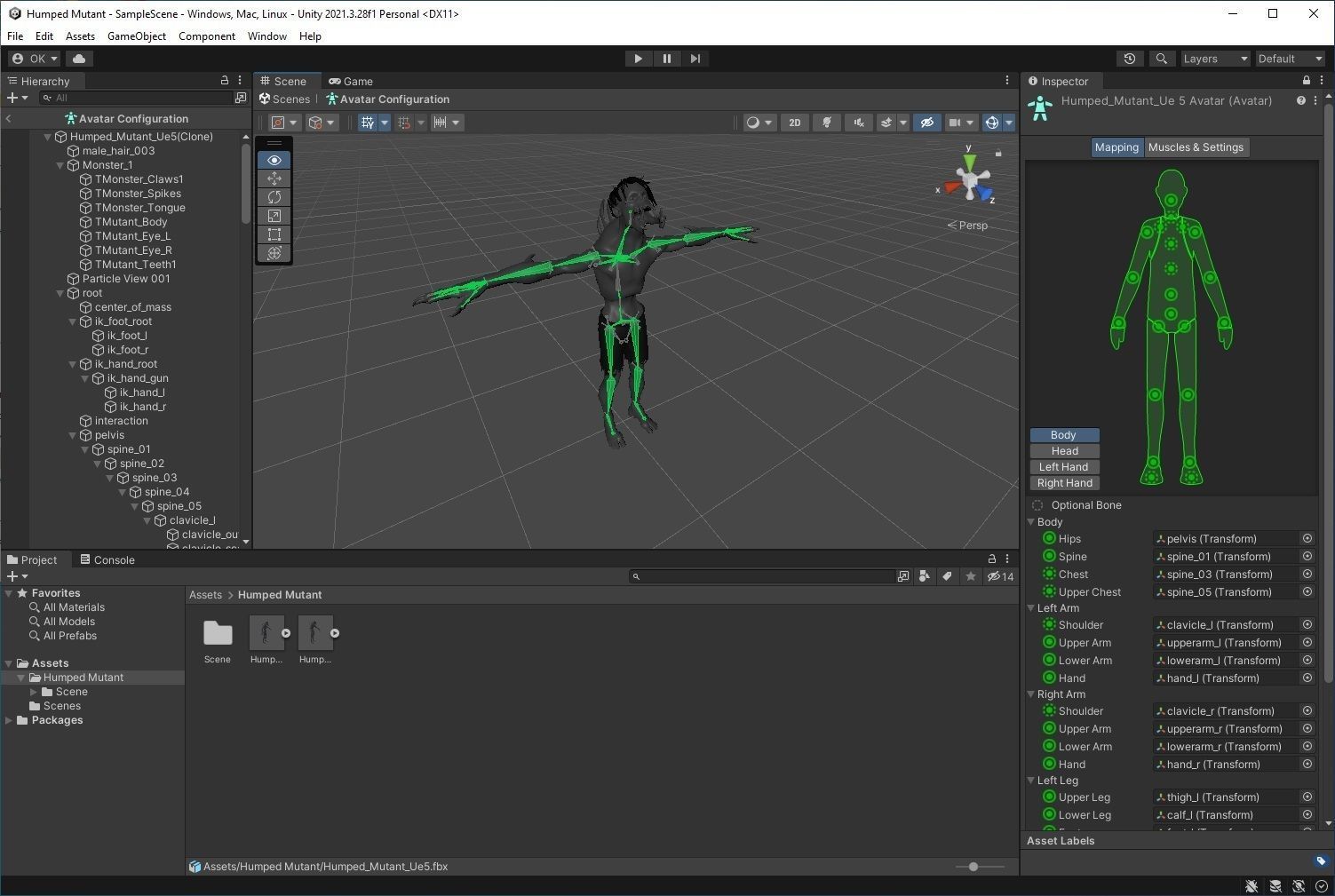The image size is (1335, 896).
Task: Open the File menu
Action: (x=15, y=36)
